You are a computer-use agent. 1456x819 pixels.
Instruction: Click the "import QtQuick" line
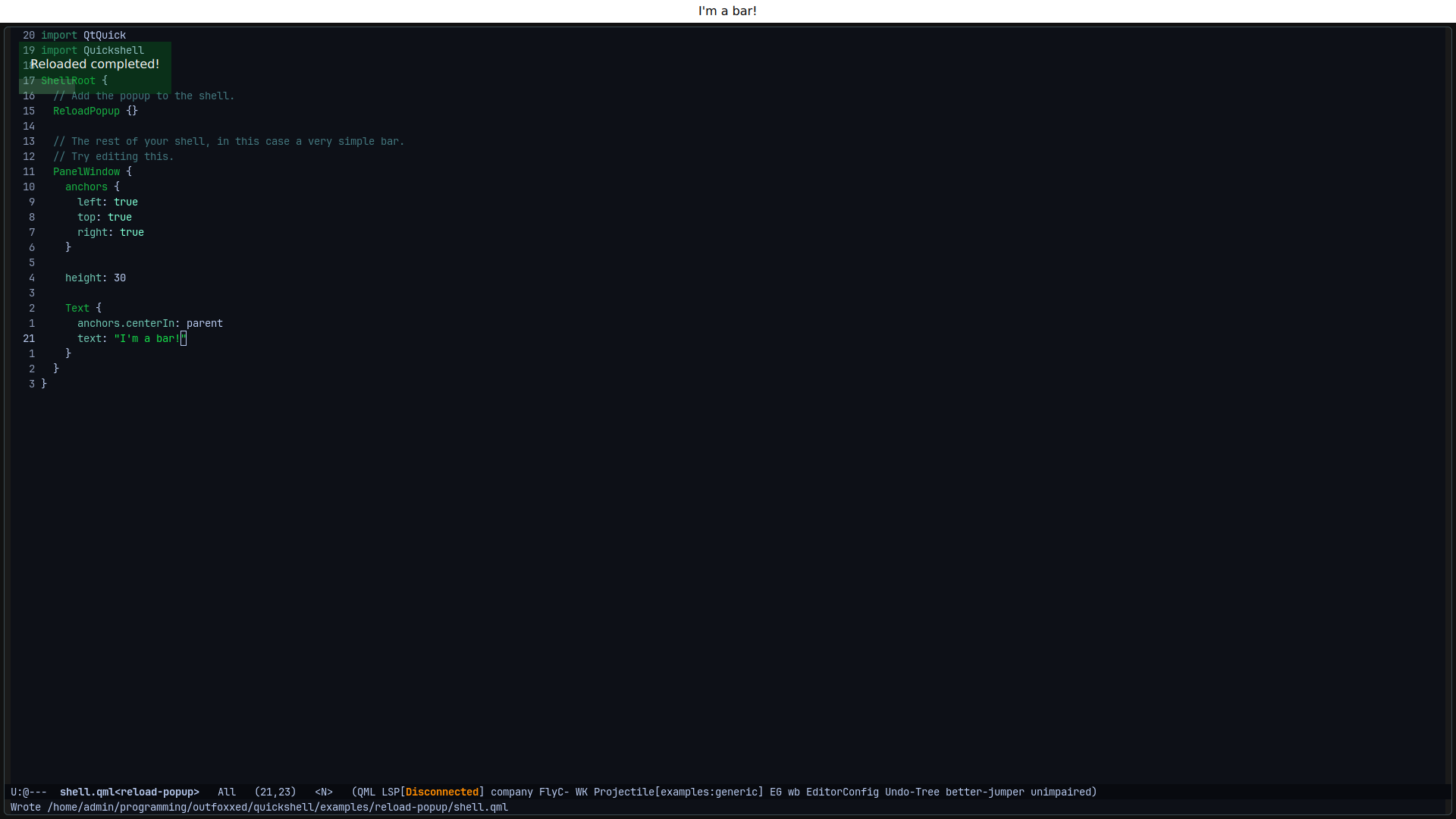coord(83,35)
